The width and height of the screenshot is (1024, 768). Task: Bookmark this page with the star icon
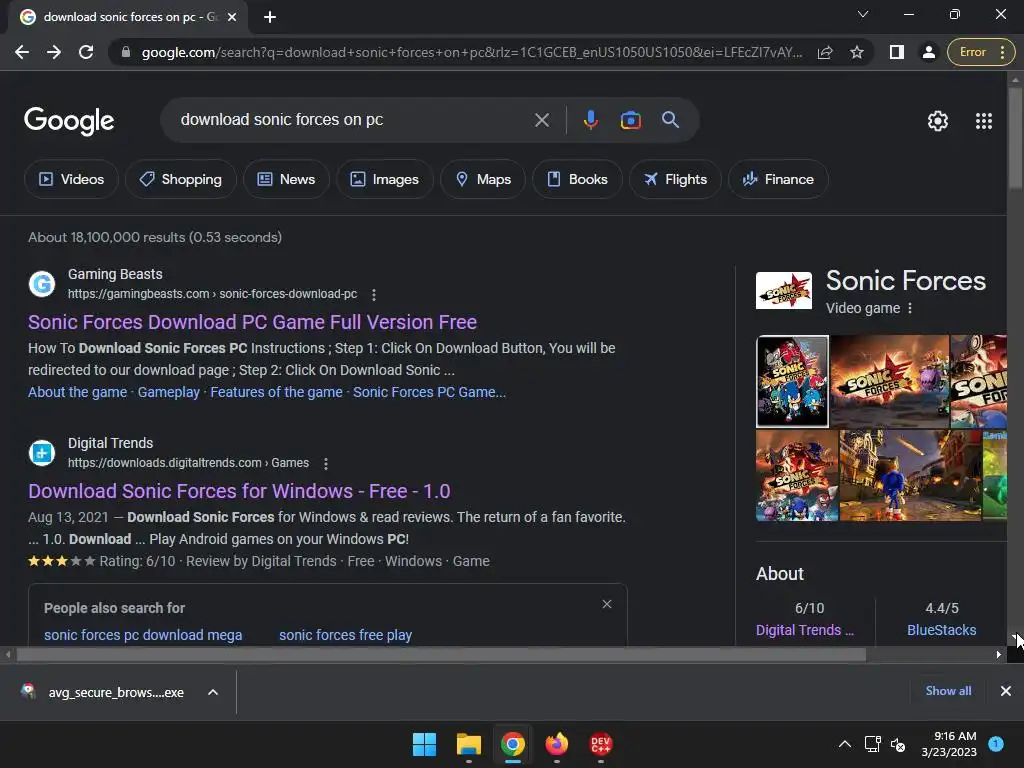tap(857, 52)
